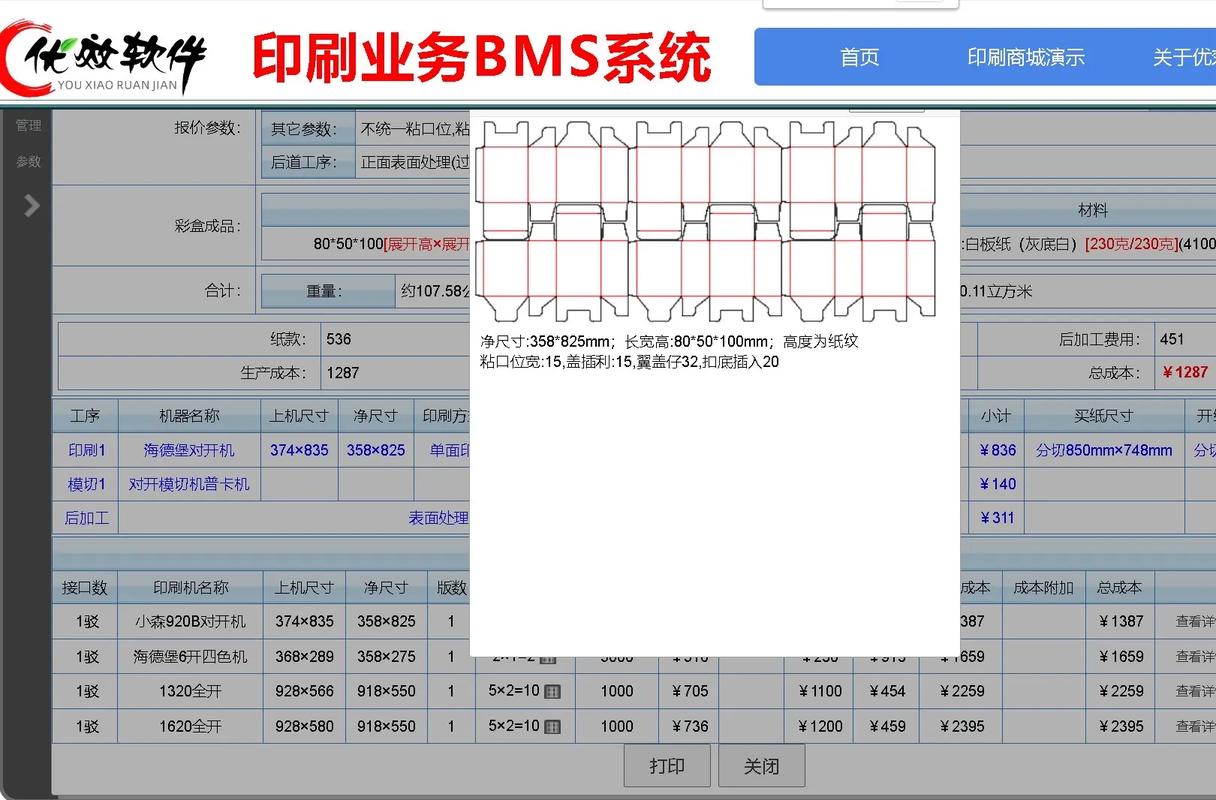Image resolution: width=1216 pixels, height=800 pixels.
Task: Click the 小计 column header
Action: click(x=996, y=416)
